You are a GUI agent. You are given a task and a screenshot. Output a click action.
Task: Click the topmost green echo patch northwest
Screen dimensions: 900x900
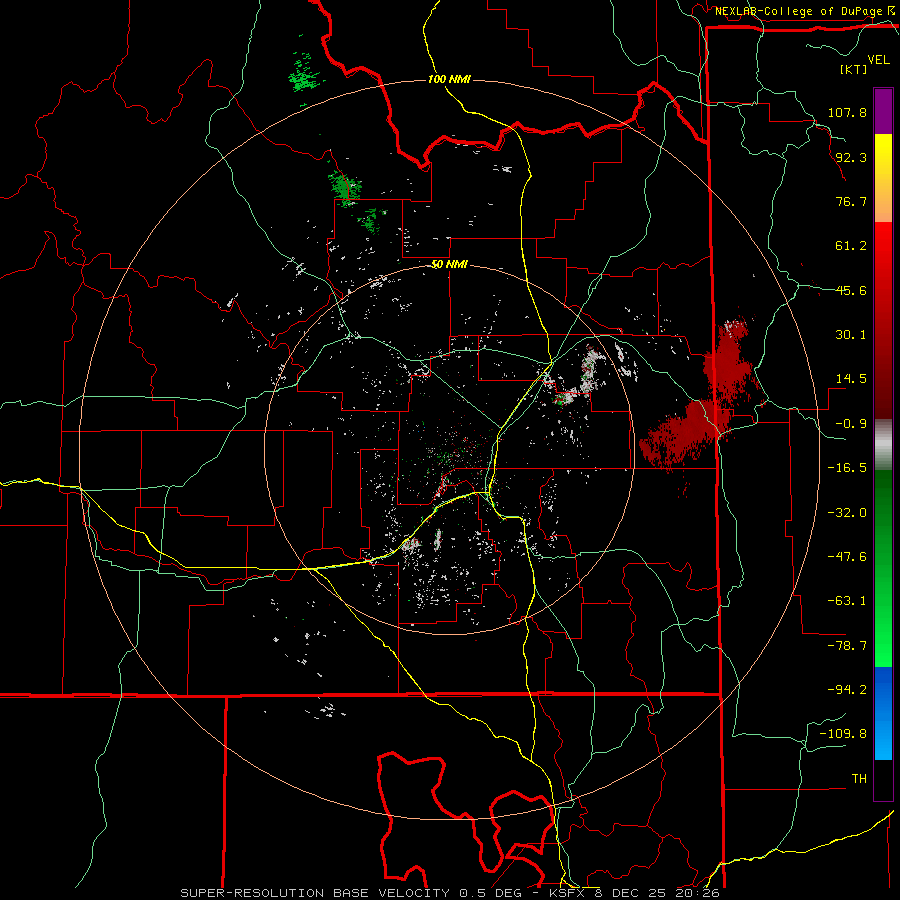[302, 75]
